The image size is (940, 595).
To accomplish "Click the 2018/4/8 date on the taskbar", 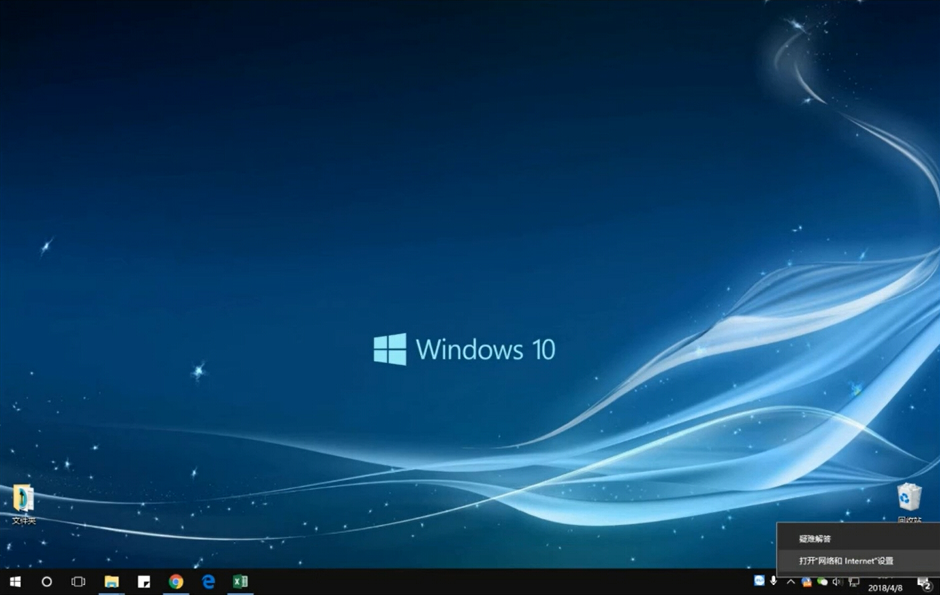I will pyautogui.click(x=885, y=588).
